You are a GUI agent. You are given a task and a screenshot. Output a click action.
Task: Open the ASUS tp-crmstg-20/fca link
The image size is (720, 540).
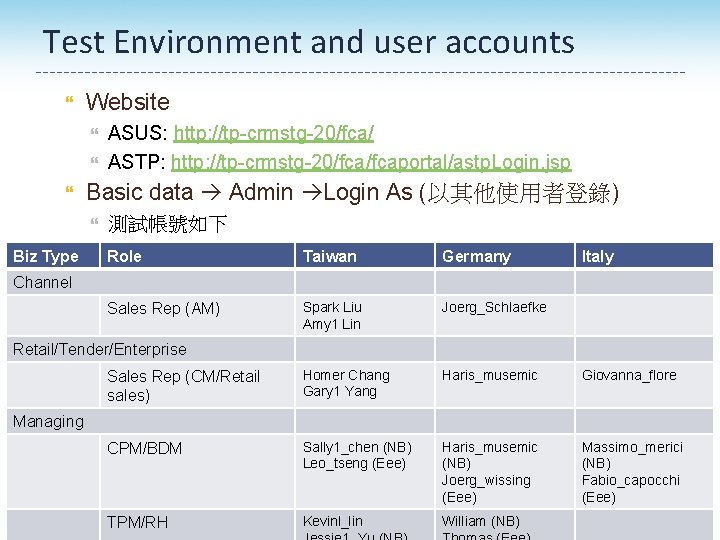point(274,133)
